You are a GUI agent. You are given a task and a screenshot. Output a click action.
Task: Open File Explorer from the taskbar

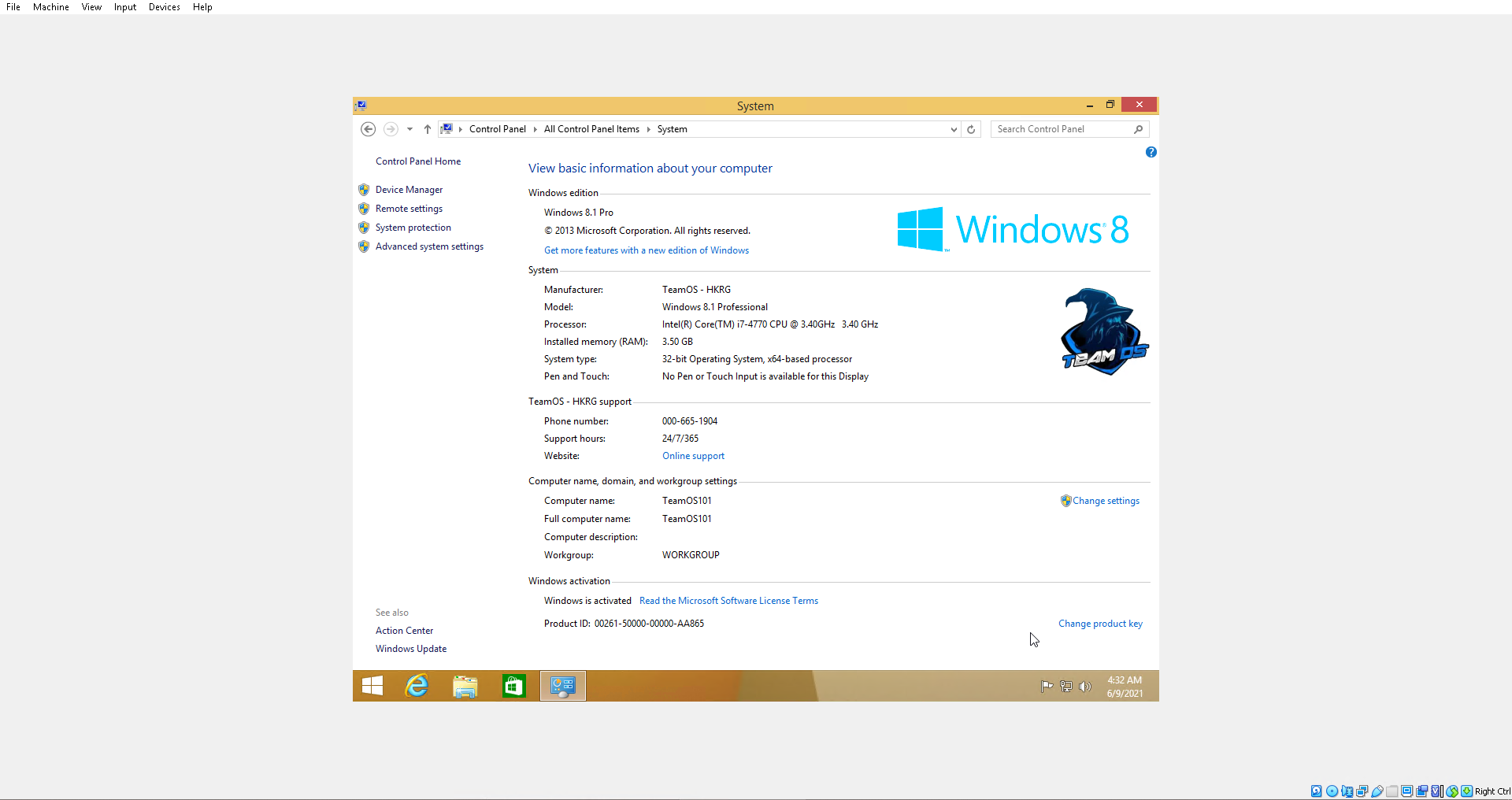[465, 686]
